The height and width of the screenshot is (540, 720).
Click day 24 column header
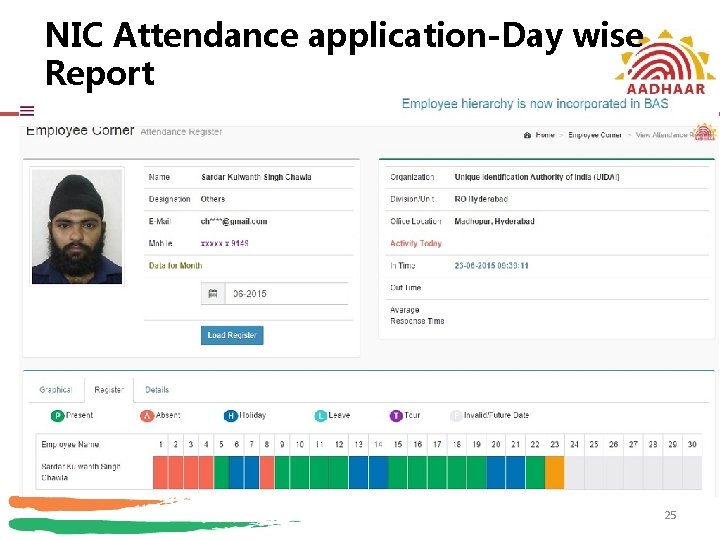574,444
